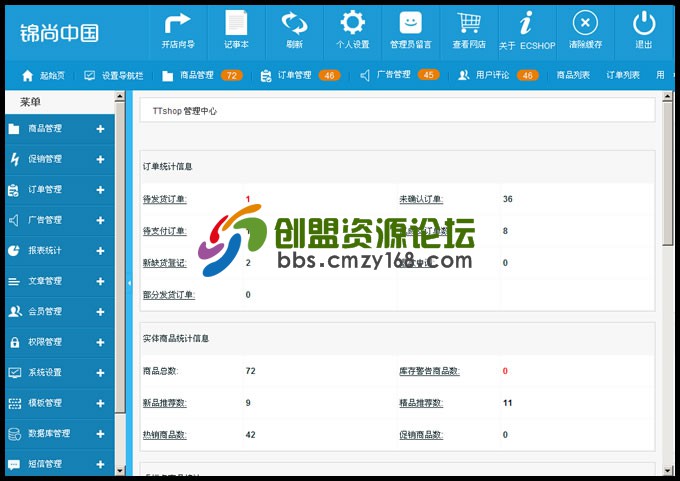
Task: Click the sidebar 文章管理 lines icon
Action: pos(14,281)
